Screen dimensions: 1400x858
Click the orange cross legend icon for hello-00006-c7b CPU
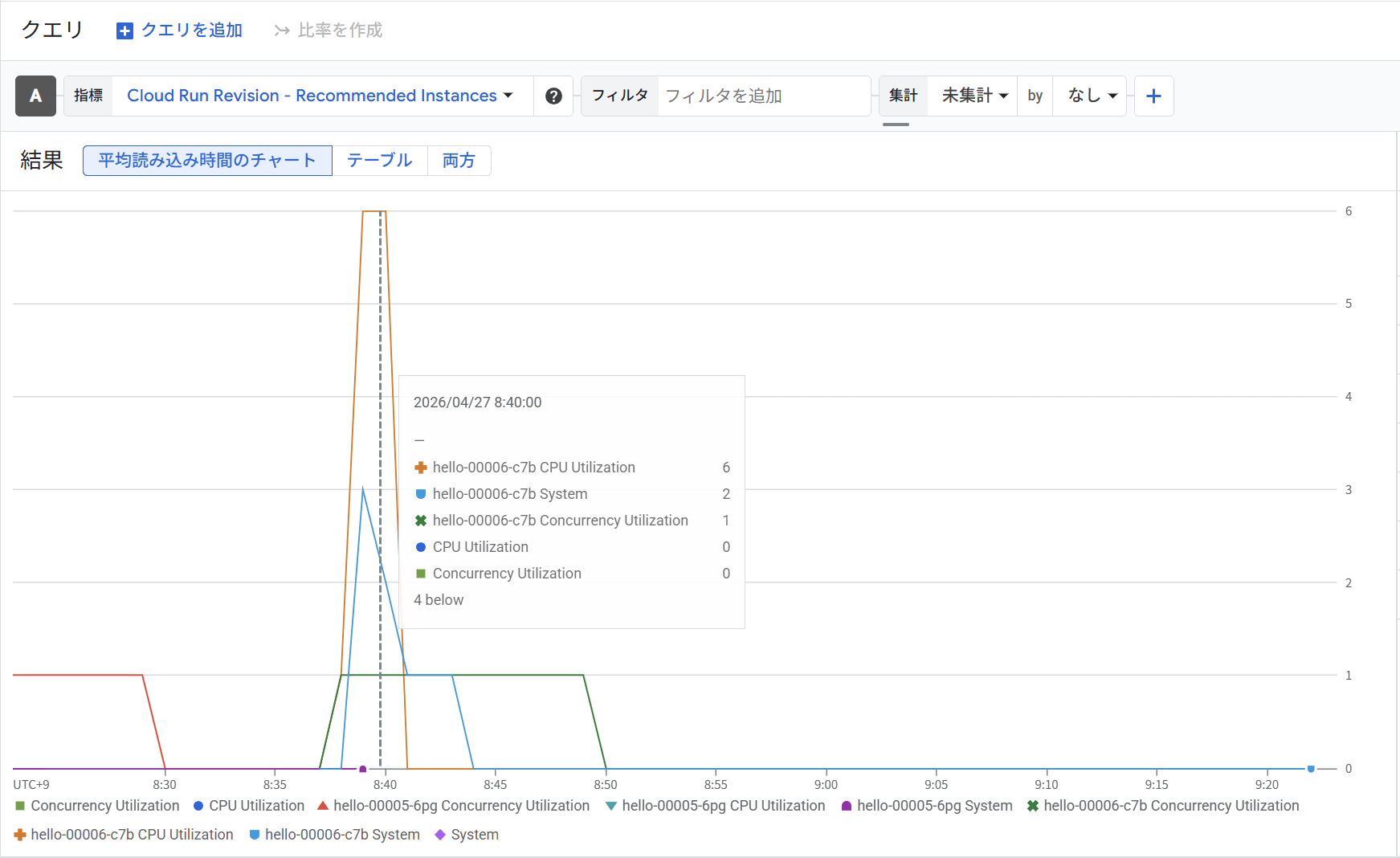point(20,835)
